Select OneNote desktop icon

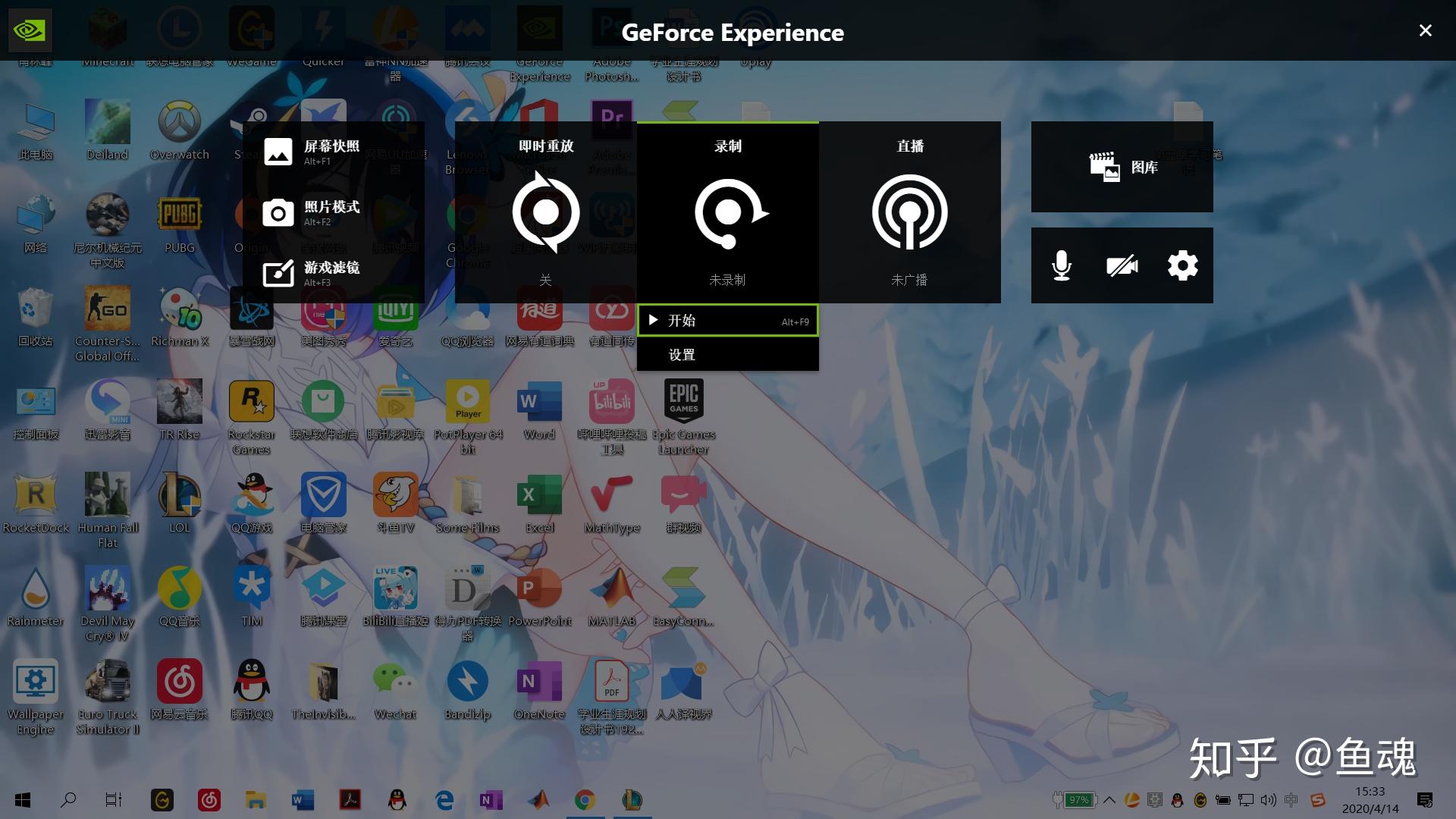[x=539, y=690]
